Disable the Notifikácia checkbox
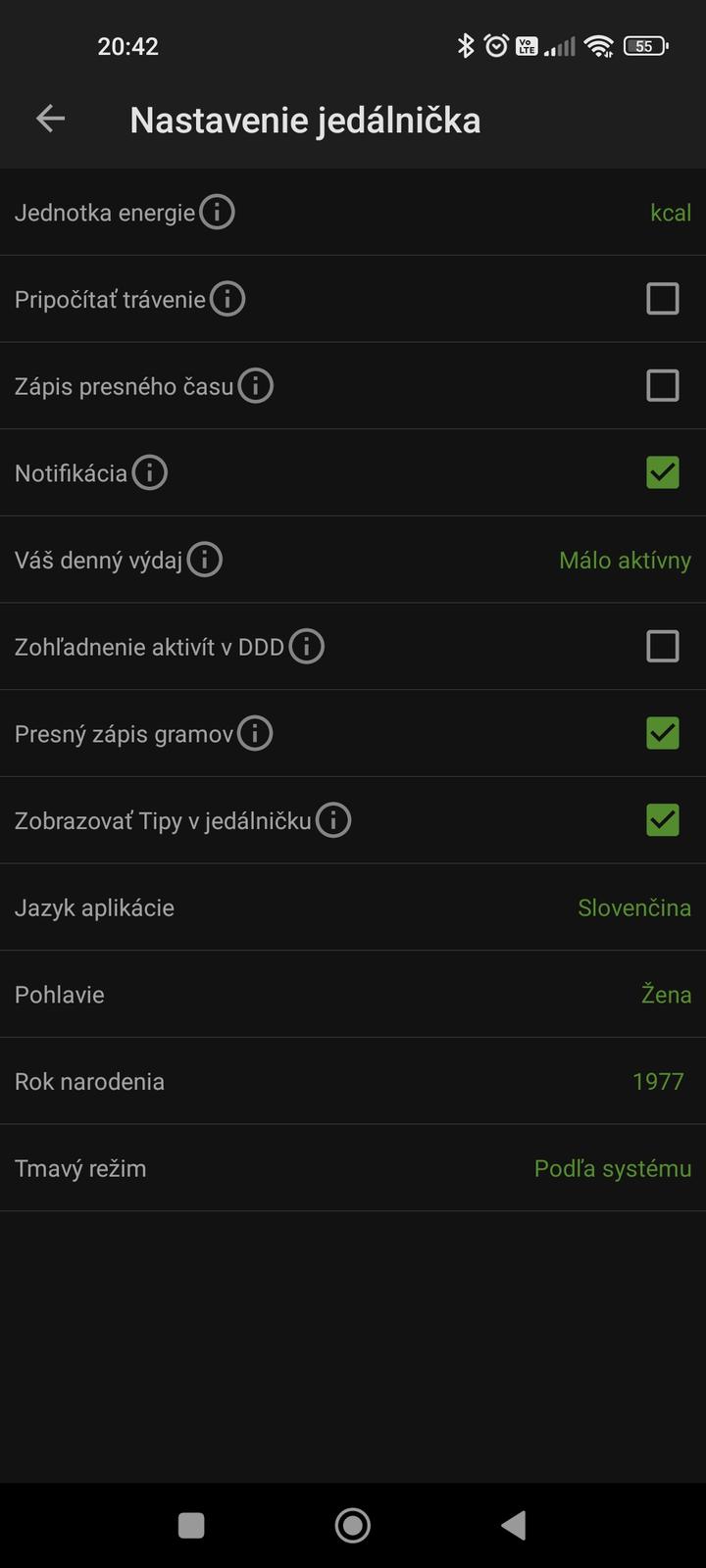Image resolution: width=706 pixels, height=1568 pixels. tap(663, 472)
